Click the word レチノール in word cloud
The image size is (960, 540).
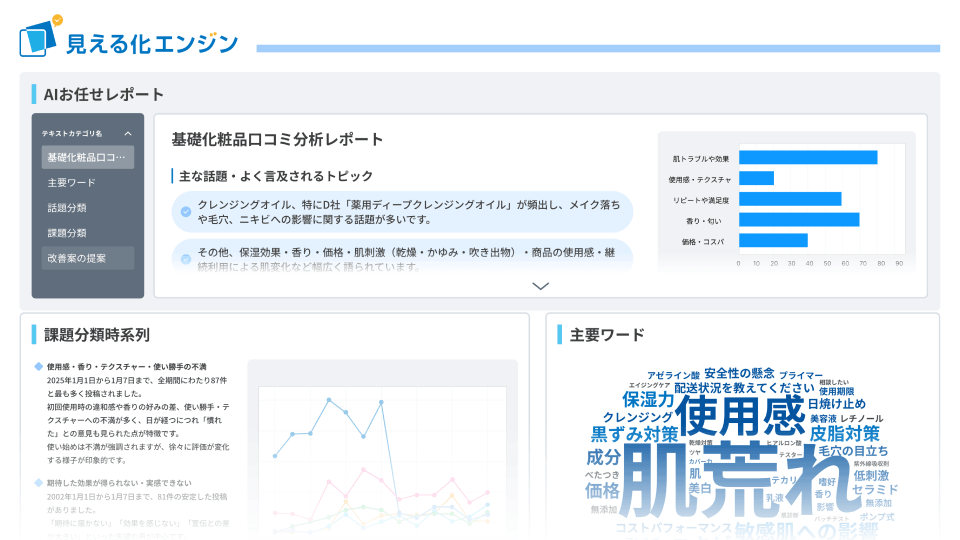861,418
